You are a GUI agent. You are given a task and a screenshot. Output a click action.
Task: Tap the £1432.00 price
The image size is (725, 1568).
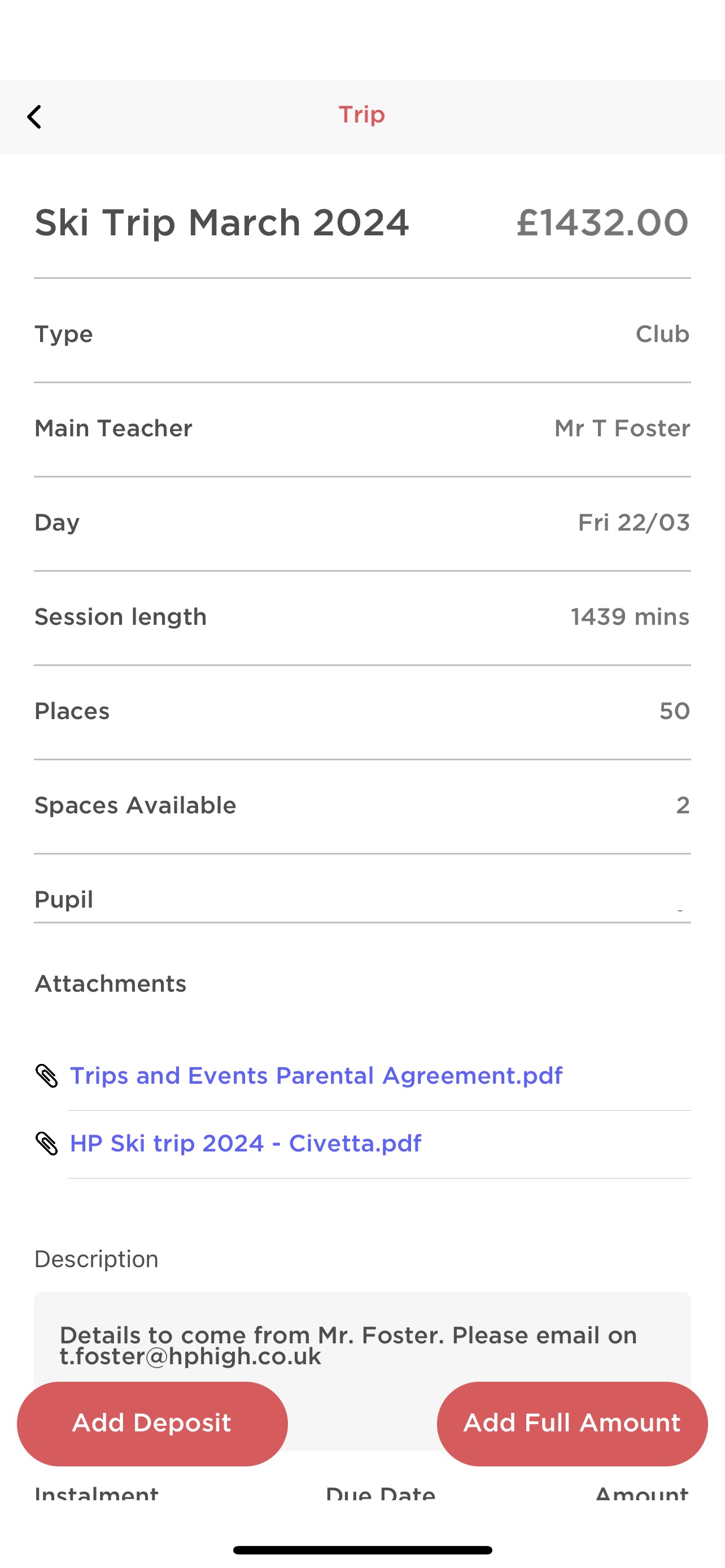tap(602, 222)
